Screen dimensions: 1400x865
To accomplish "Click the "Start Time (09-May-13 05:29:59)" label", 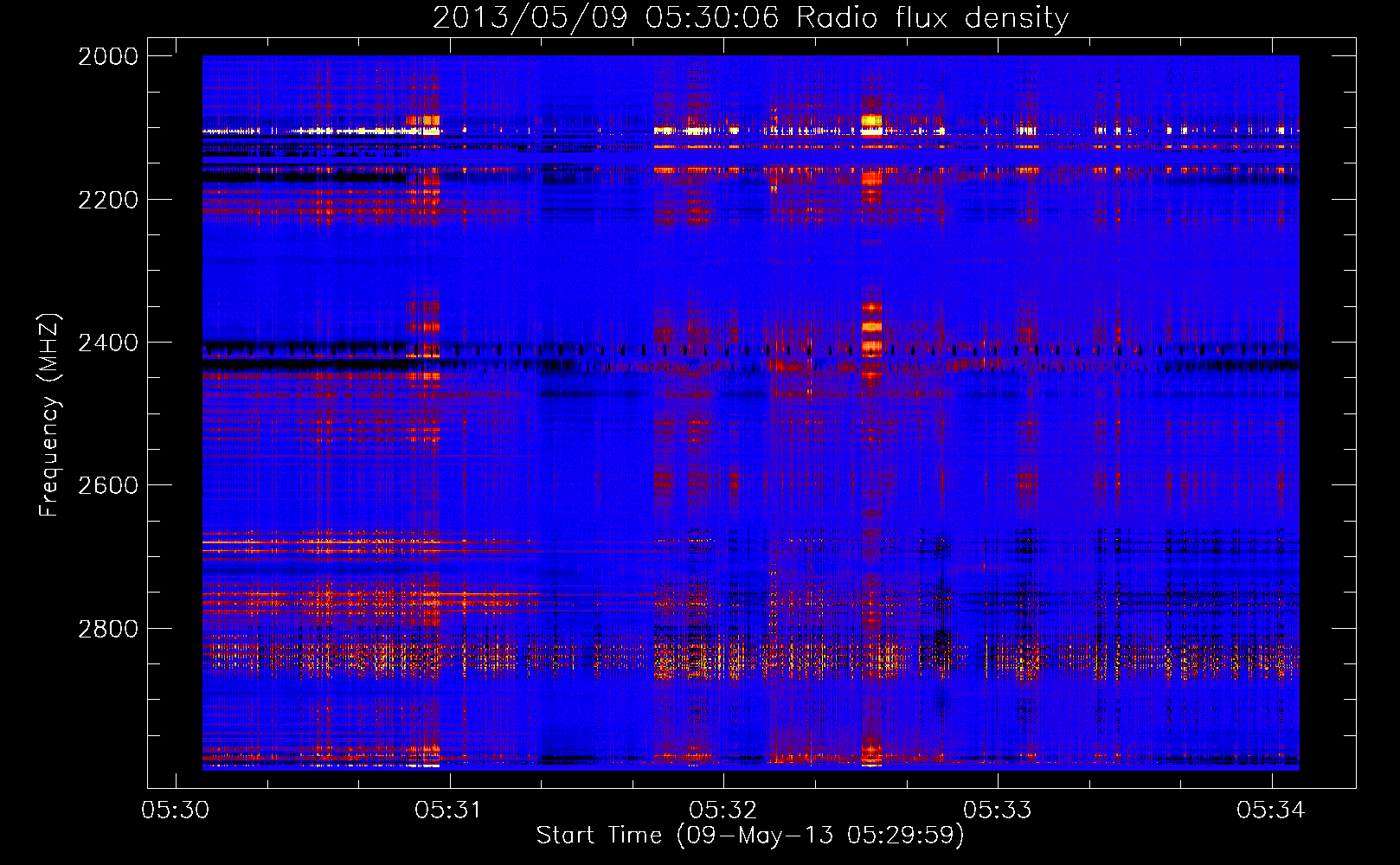I will 750,836.
